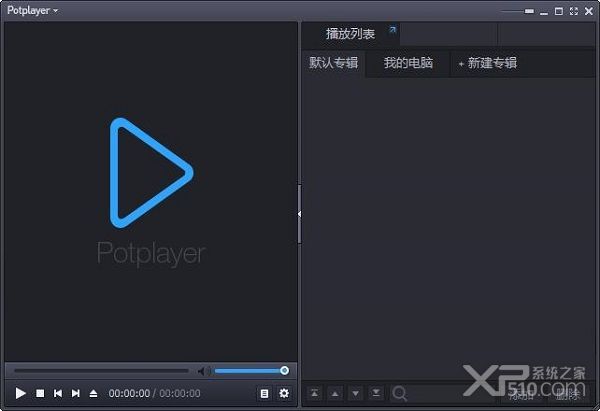Start playback with the Play button
This screenshot has height=411, width=600.
20,393
